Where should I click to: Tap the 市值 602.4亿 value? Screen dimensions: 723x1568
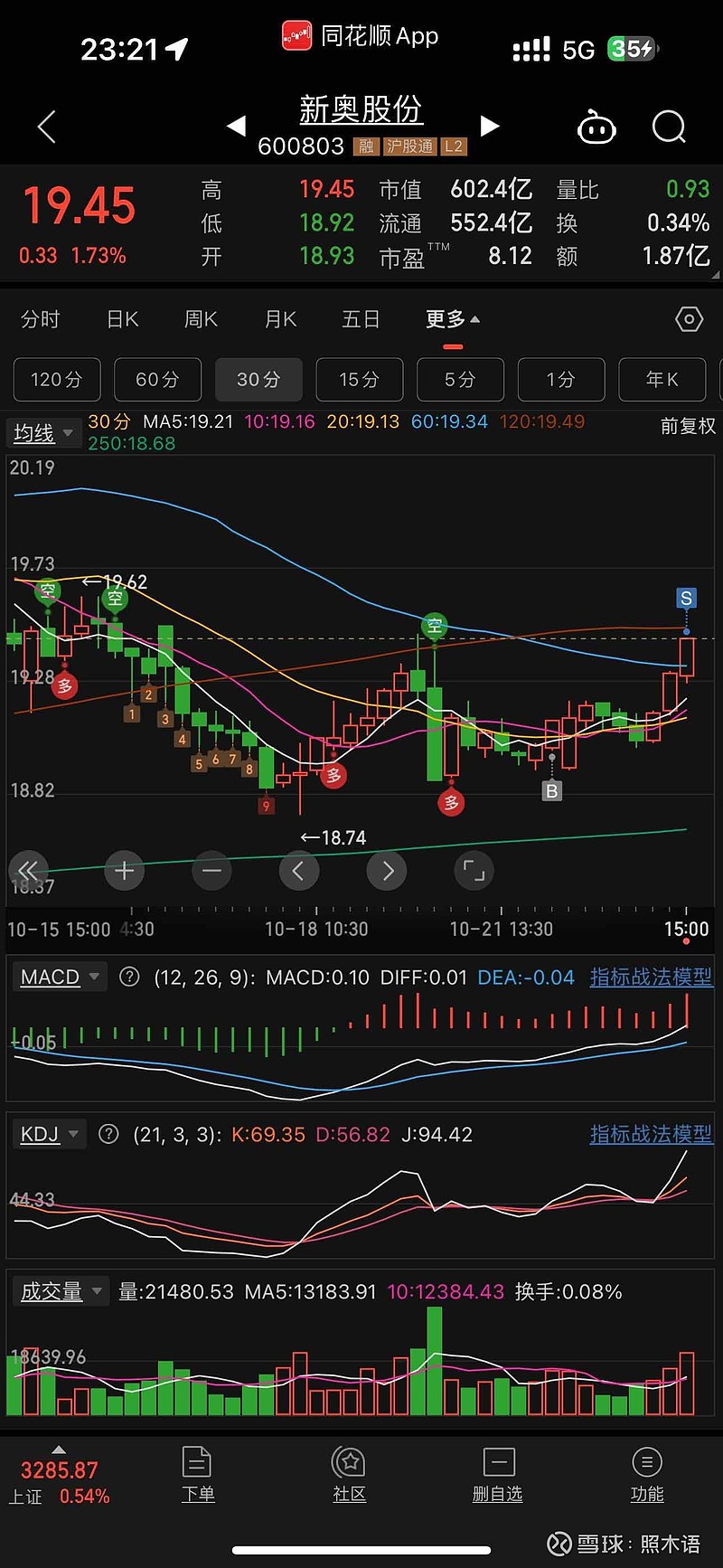tap(492, 189)
